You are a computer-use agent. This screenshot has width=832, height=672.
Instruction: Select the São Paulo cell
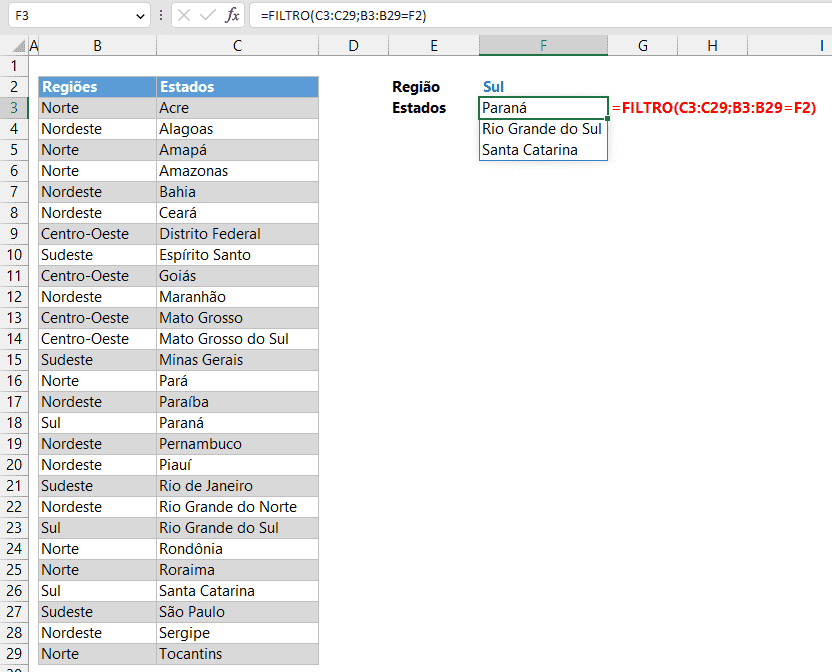pyautogui.click(x=237, y=611)
